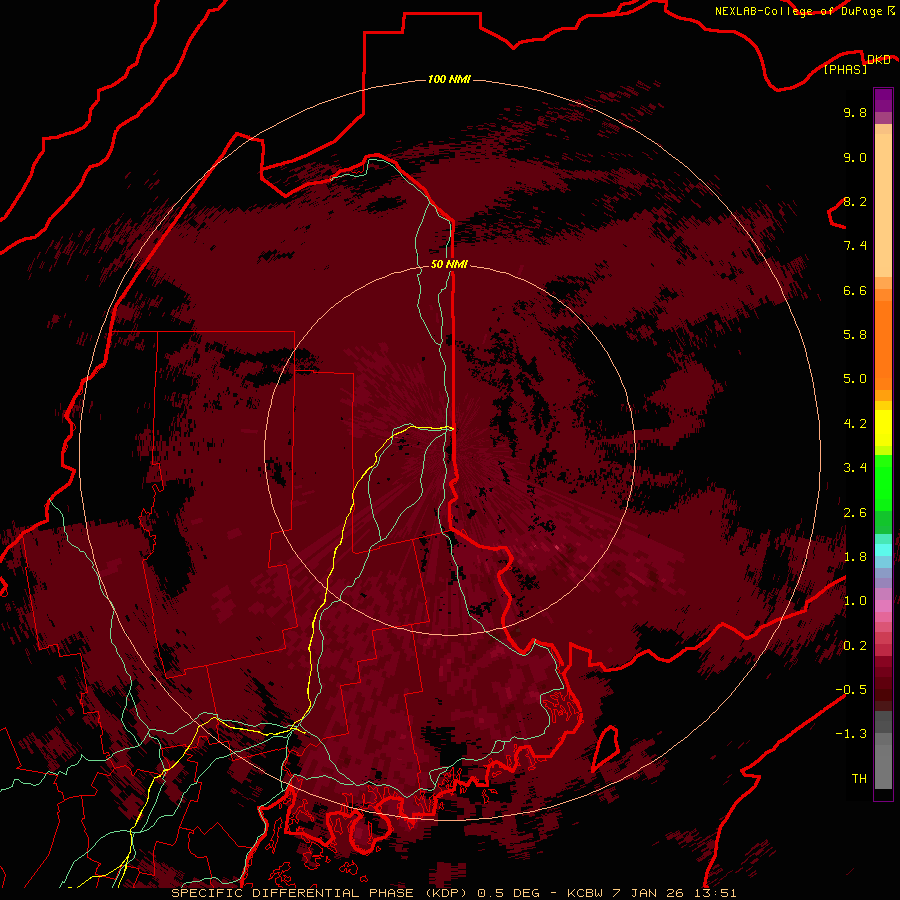Click the 8.2 value on the color scale
Screen dimensions: 900x900
(855, 201)
